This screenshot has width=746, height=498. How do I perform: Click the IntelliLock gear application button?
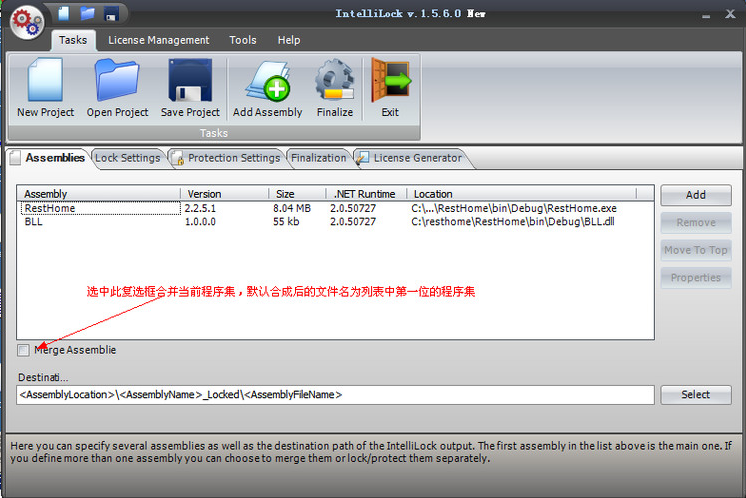point(26,19)
